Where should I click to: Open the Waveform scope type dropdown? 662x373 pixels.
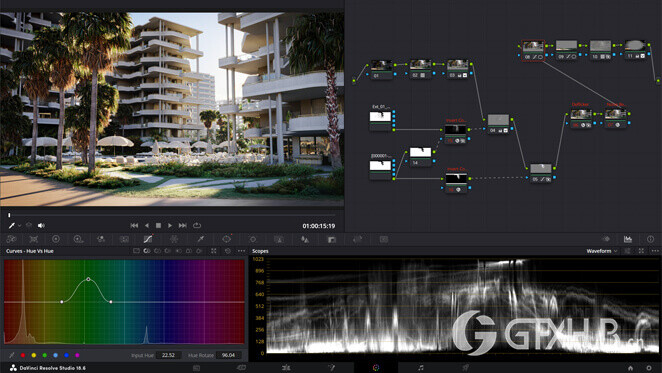coord(602,251)
